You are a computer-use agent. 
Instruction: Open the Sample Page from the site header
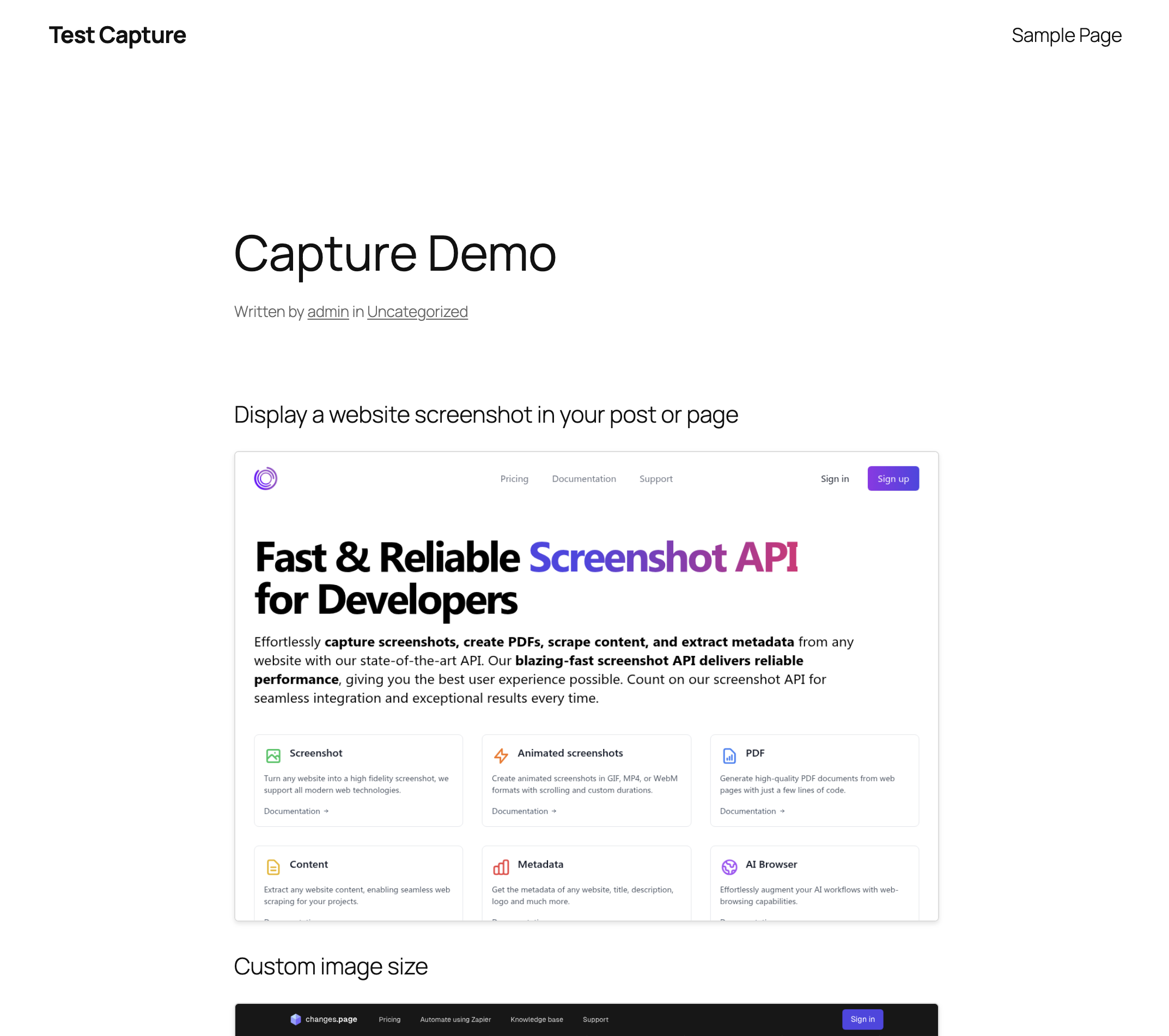coord(1066,35)
